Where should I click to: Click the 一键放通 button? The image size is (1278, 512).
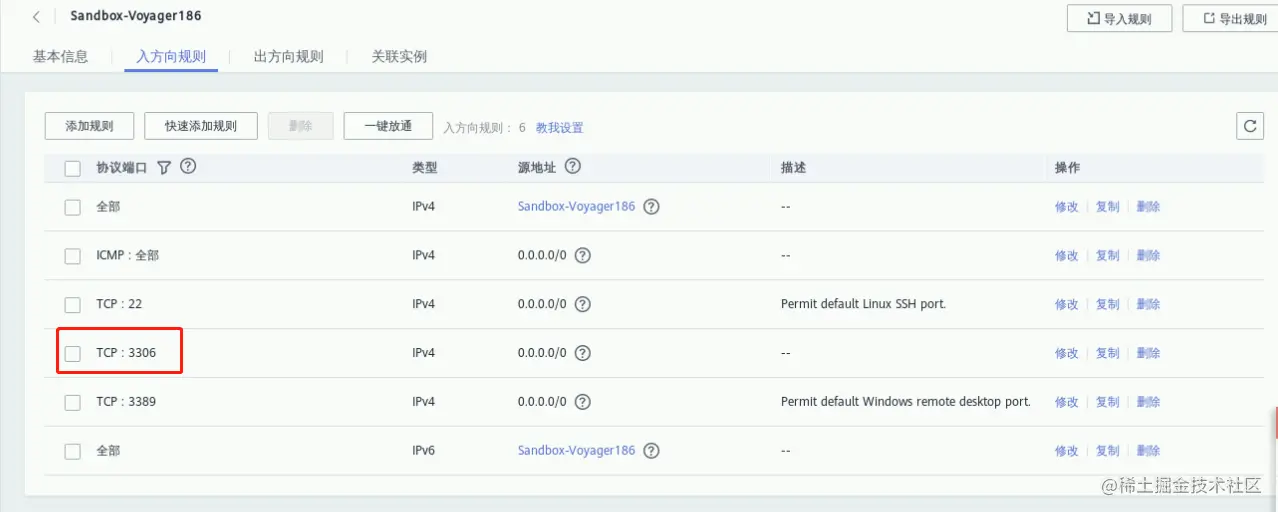click(x=388, y=126)
